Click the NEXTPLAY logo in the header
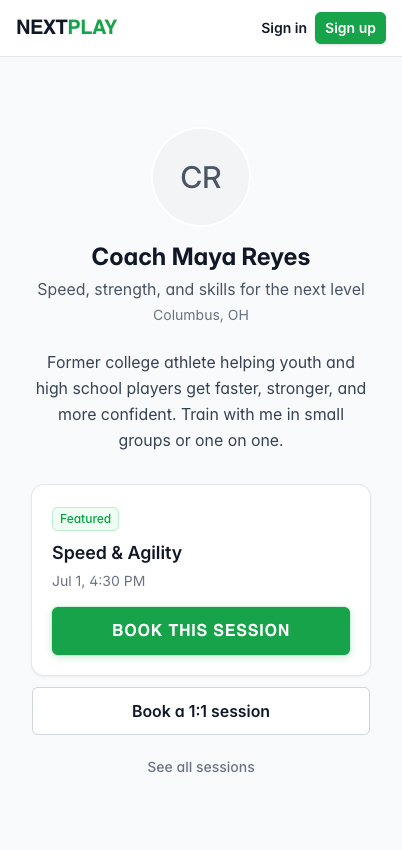 67,27
